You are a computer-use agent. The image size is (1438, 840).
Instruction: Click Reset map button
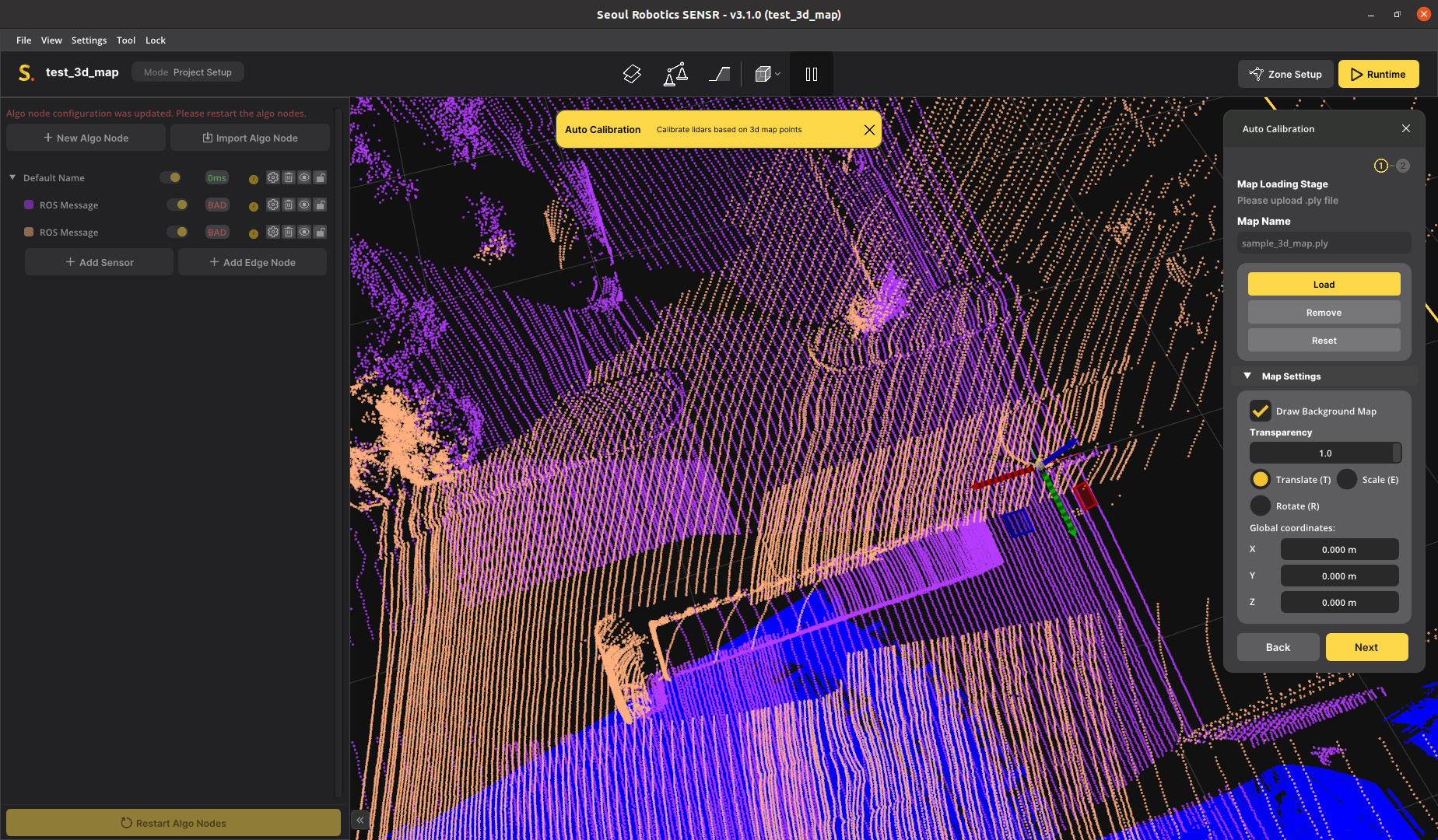point(1324,340)
